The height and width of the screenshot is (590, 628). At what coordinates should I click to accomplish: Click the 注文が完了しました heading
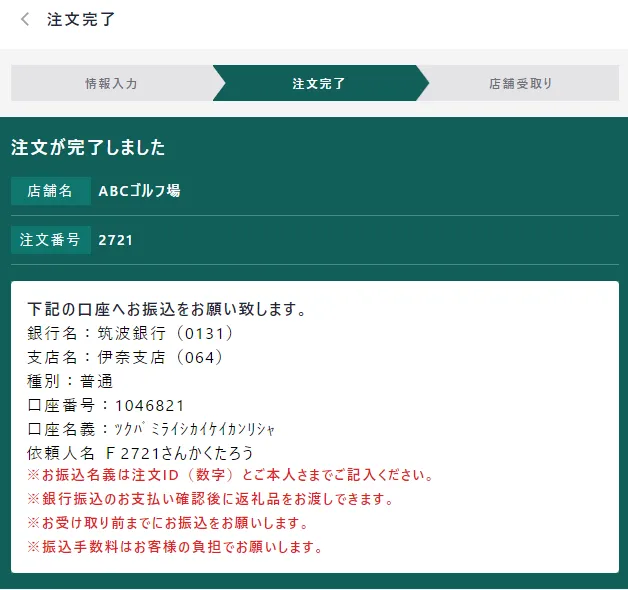click(x=88, y=148)
